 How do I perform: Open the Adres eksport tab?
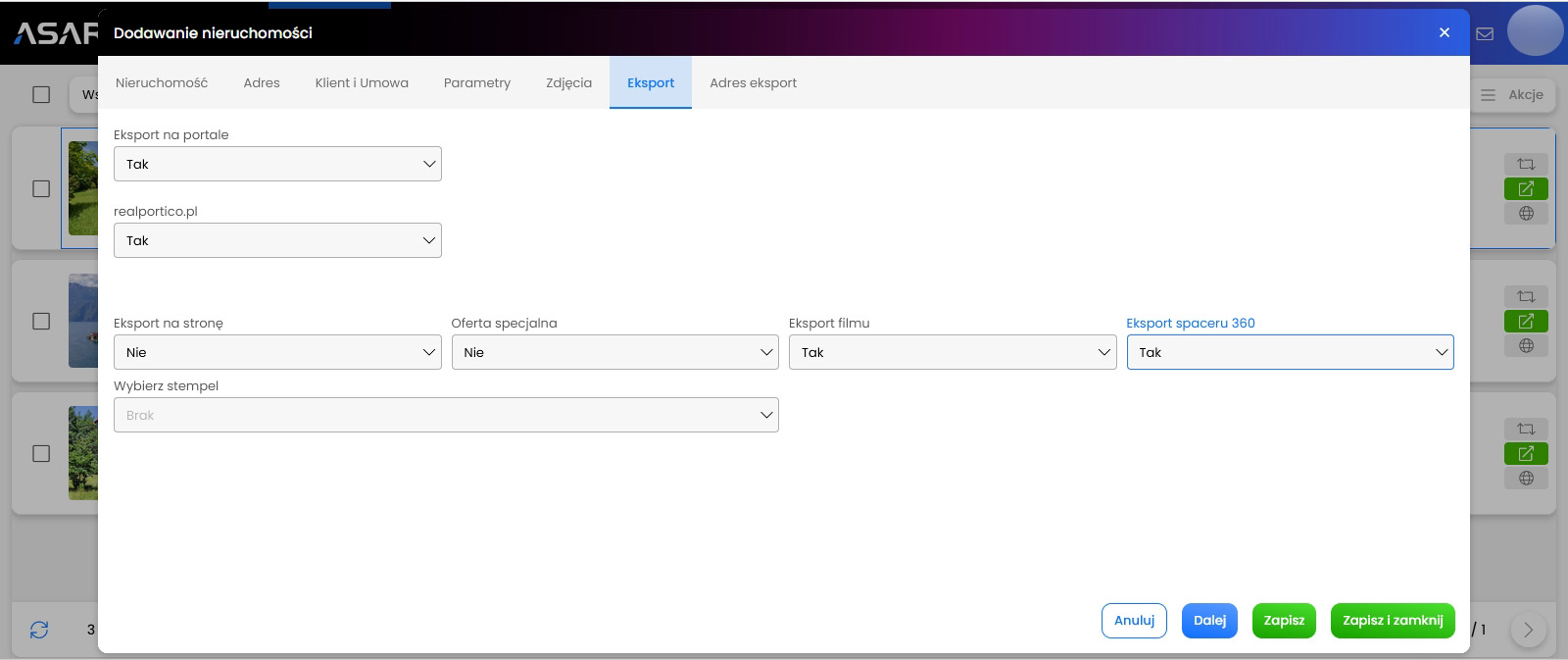coord(753,83)
